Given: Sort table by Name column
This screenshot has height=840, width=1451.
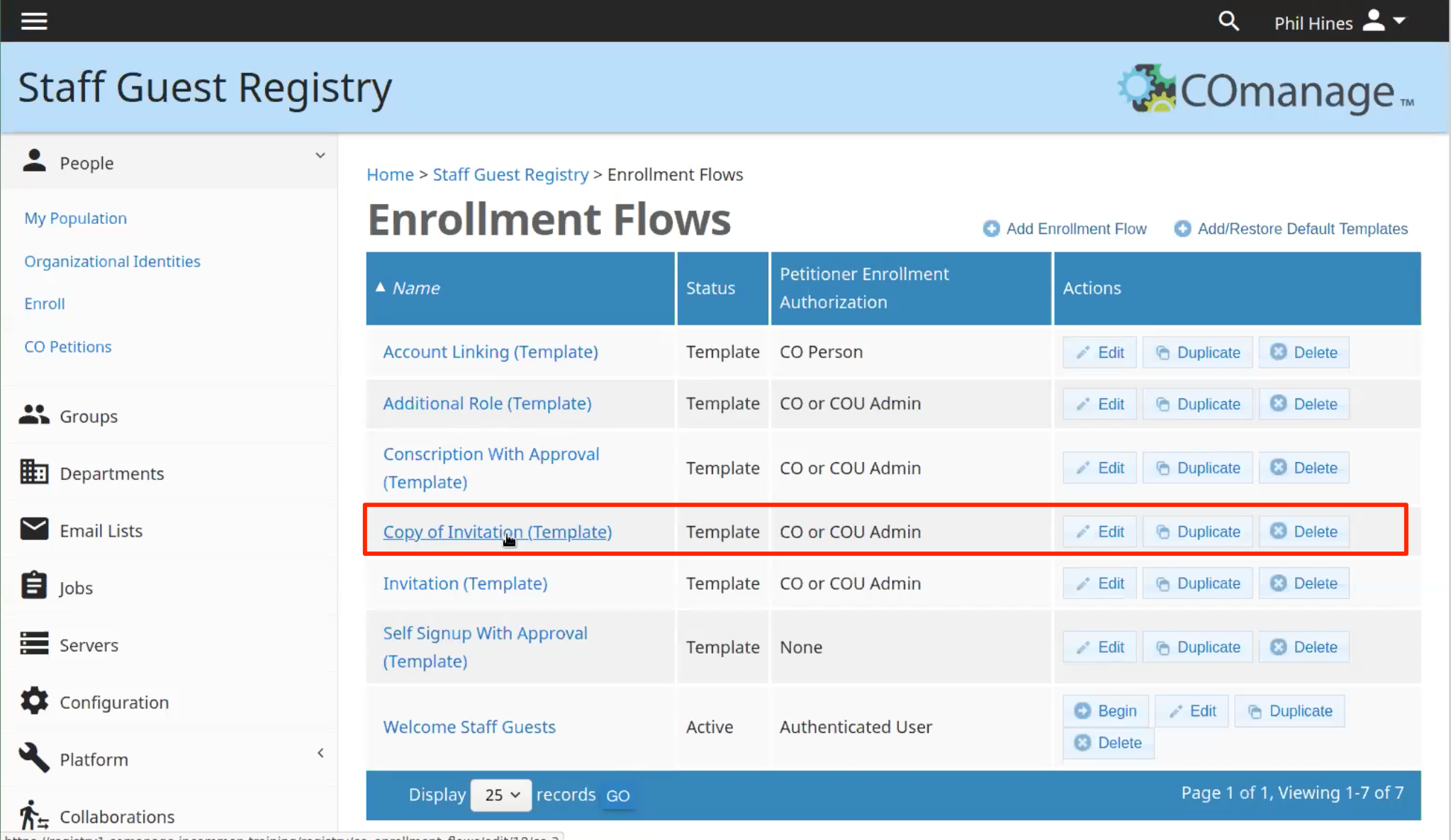Looking at the screenshot, I should [x=416, y=288].
